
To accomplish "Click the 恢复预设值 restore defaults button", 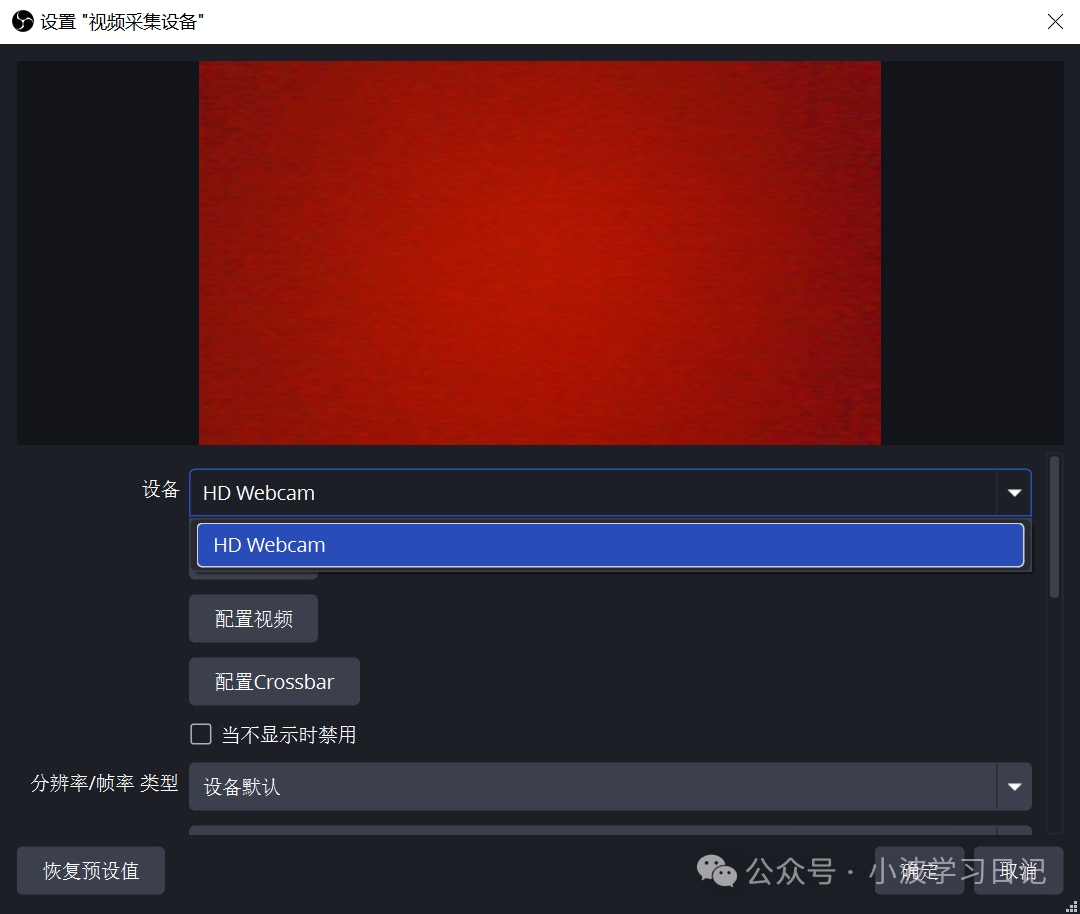I will (90, 870).
